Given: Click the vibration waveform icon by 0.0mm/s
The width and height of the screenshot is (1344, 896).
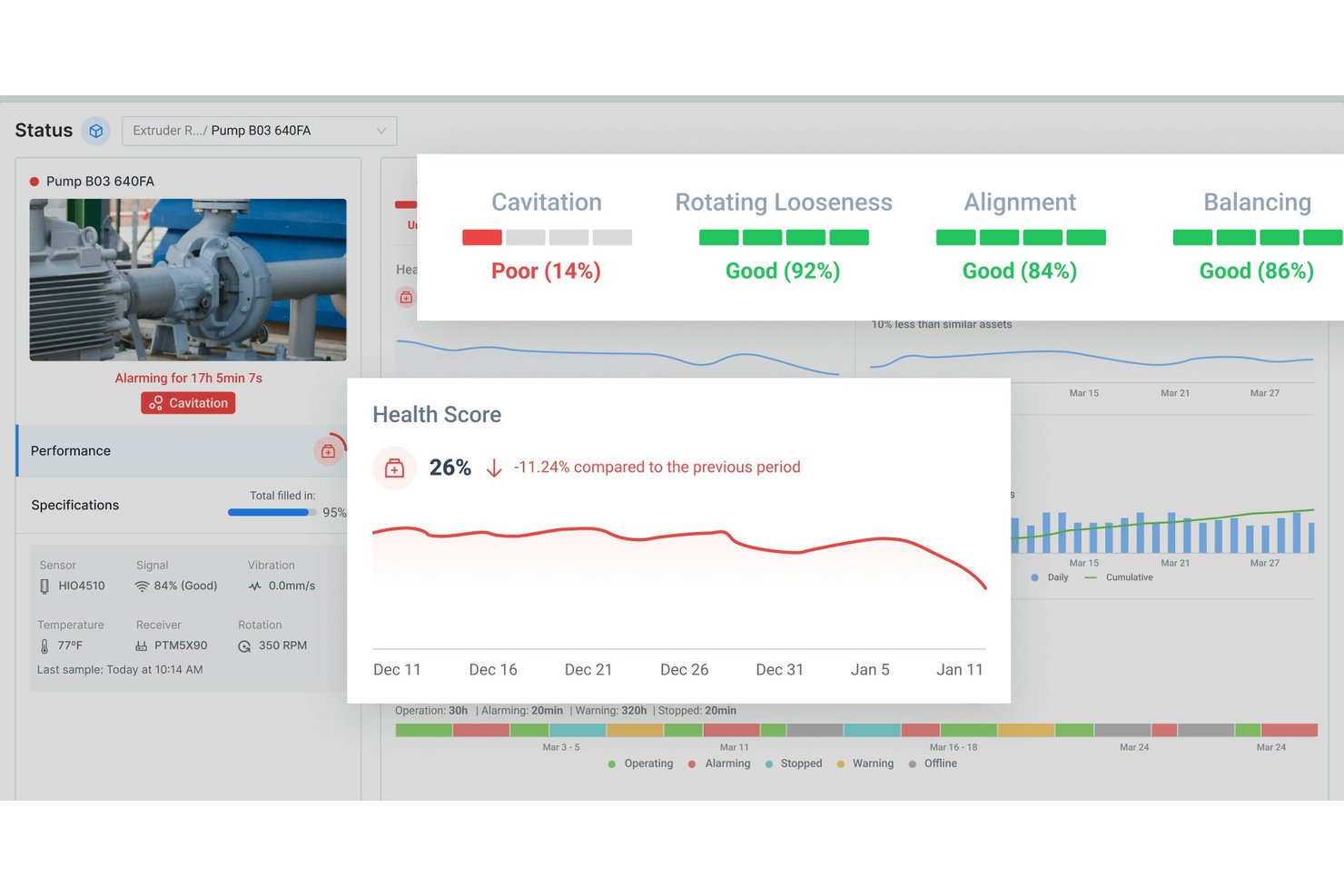Looking at the screenshot, I should pyautogui.click(x=254, y=586).
